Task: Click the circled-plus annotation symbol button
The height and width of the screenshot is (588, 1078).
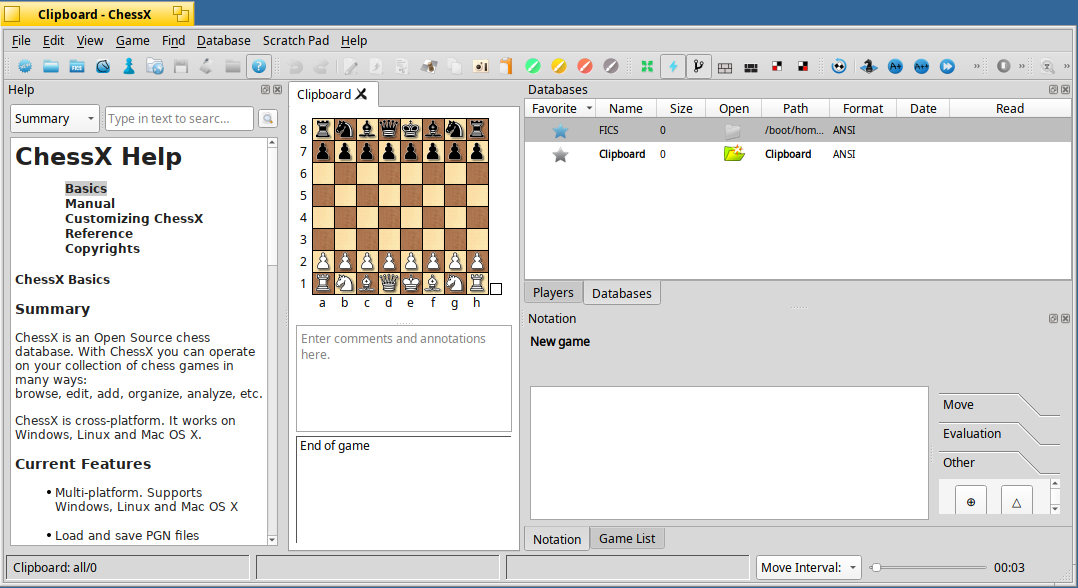Action: click(971, 500)
